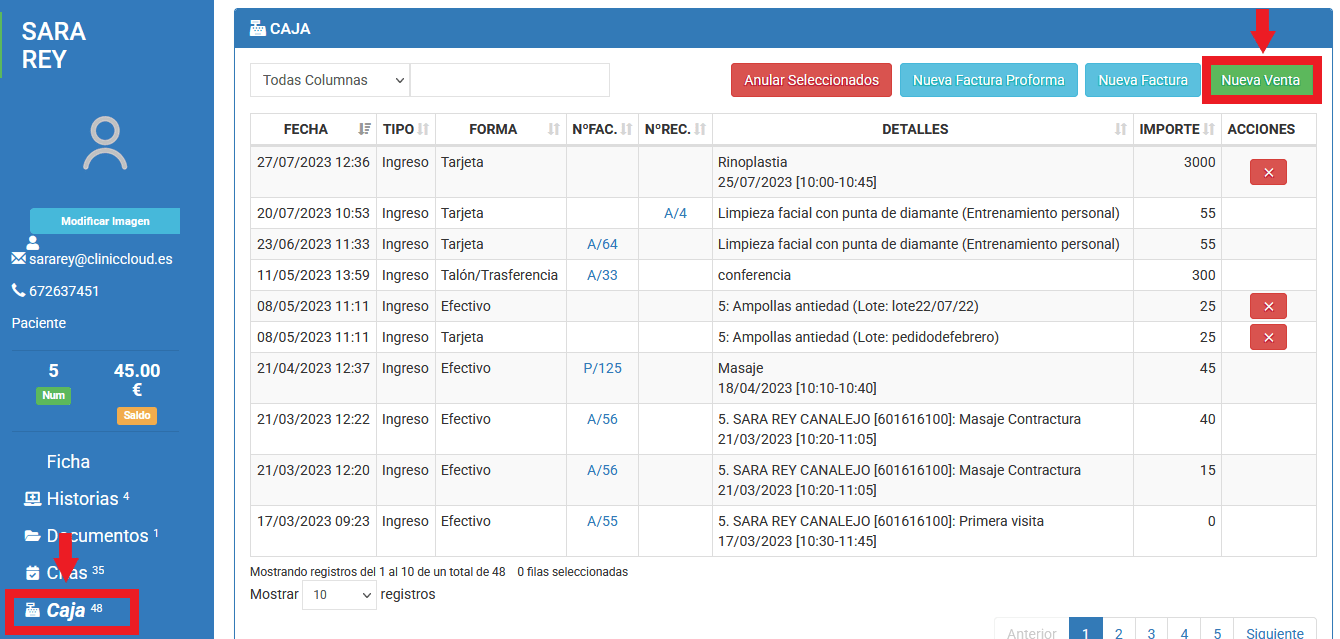Sort table by DETALLES column
Image resolution: width=1340 pixels, height=639 pixels.
[x=922, y=129]
